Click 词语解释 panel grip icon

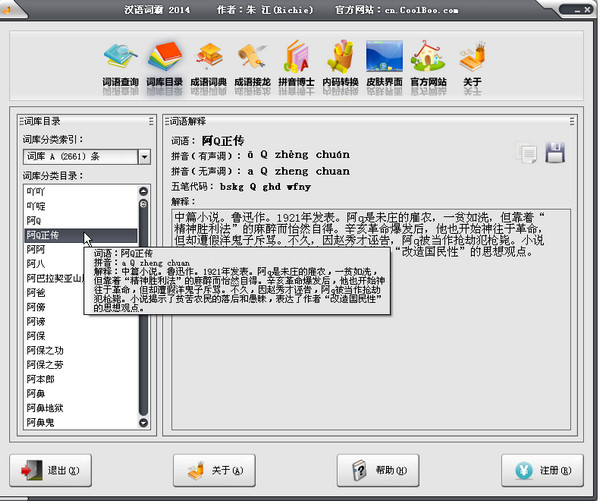(x=571, y=121)
